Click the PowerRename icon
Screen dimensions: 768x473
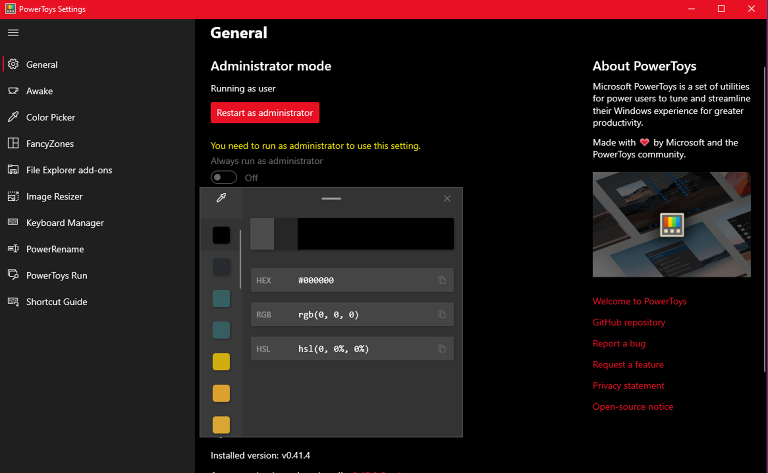tap(13, 249)
